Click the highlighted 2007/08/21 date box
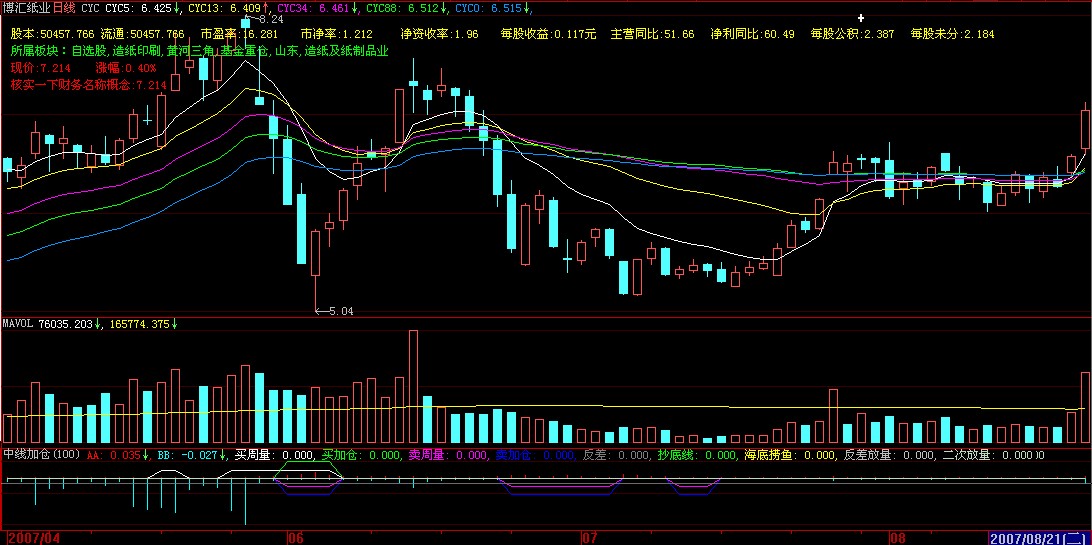 (1039, 537)
